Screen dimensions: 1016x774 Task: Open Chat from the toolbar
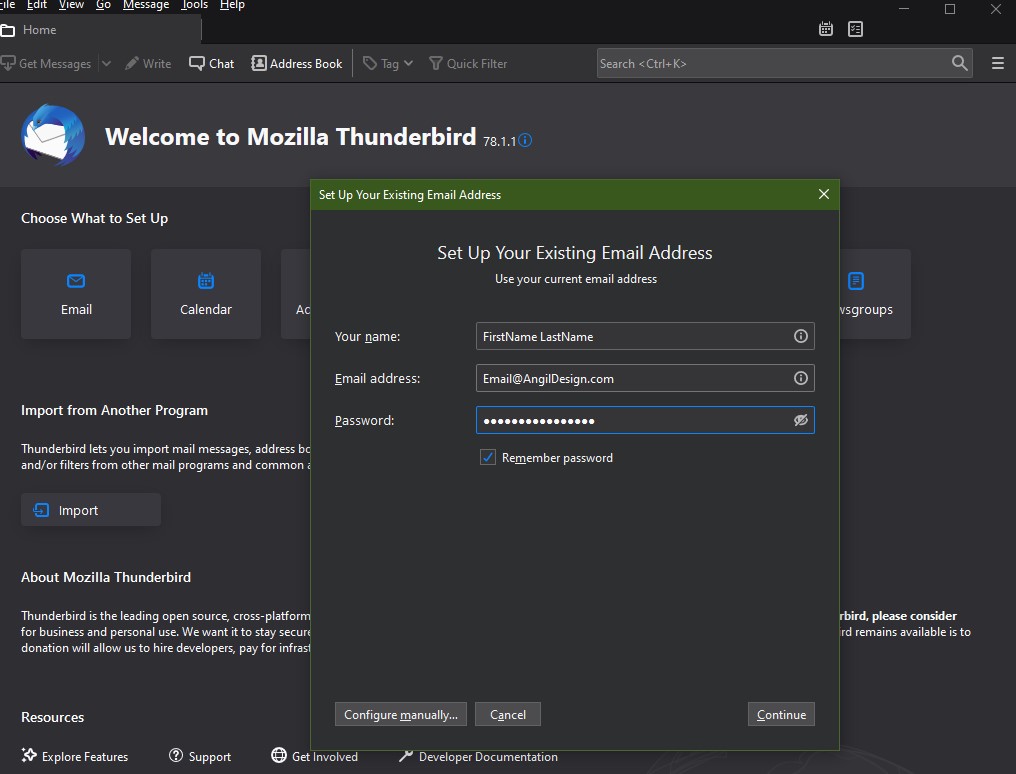click(211, 63)
